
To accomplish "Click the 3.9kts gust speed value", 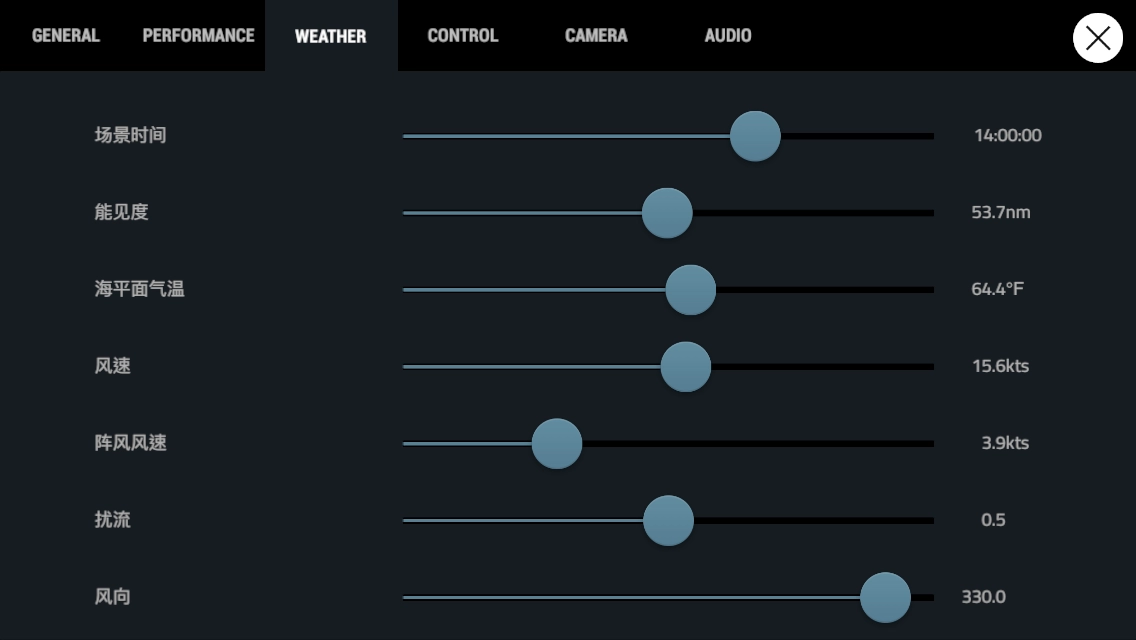I will pyautogui.click(x=1005, y=444).
